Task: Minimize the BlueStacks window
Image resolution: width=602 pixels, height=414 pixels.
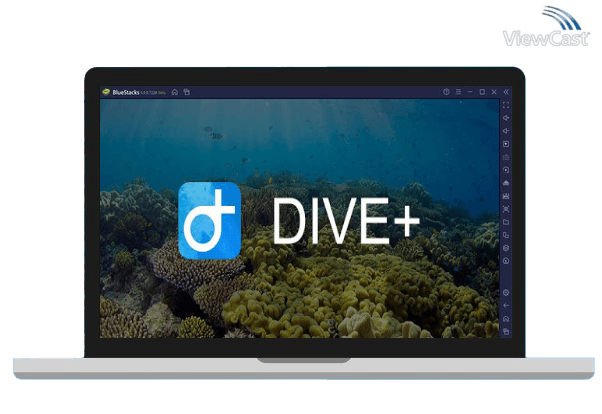Action: (x=470, y=92)
